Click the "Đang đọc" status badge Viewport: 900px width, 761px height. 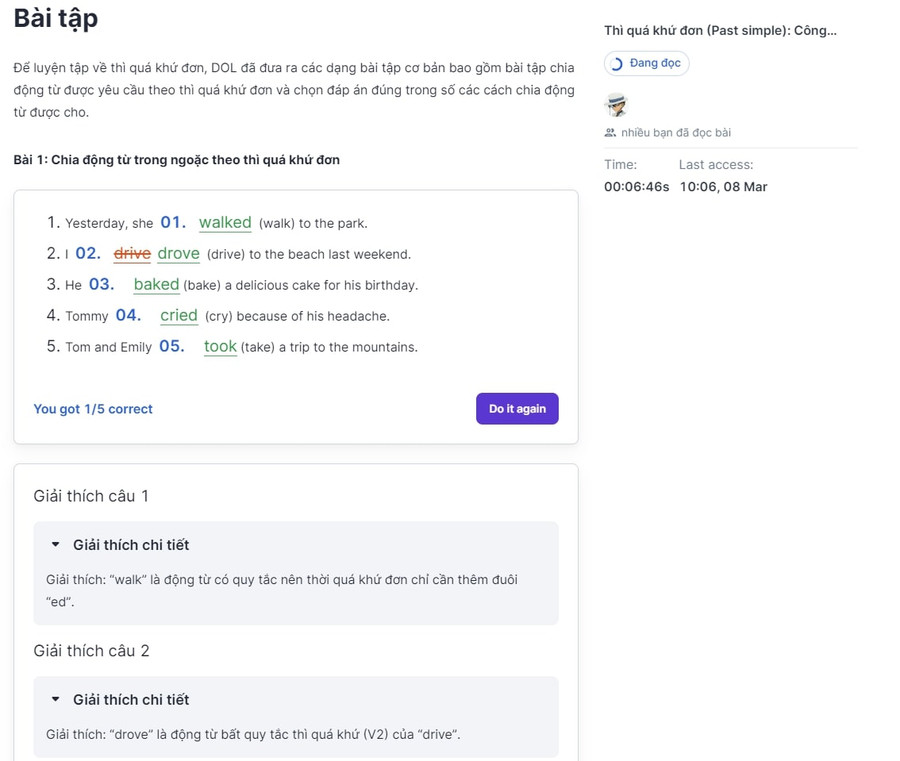click(x=646, y=64)
